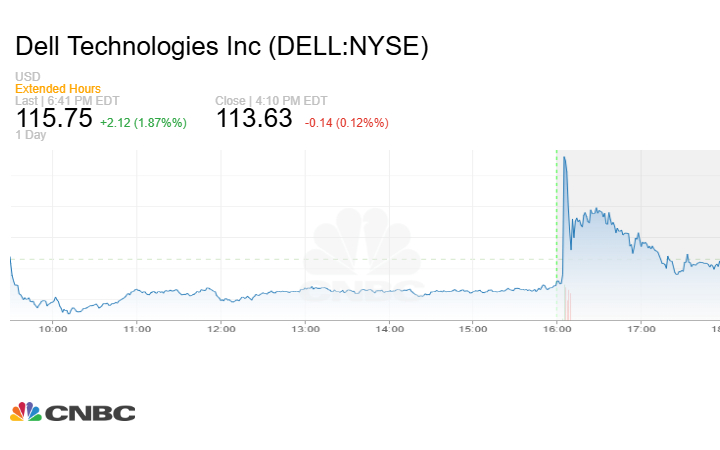This screenshot has width=720, height=450.
Task: Click the 12:00 time axis label
Action: [221, 329]
